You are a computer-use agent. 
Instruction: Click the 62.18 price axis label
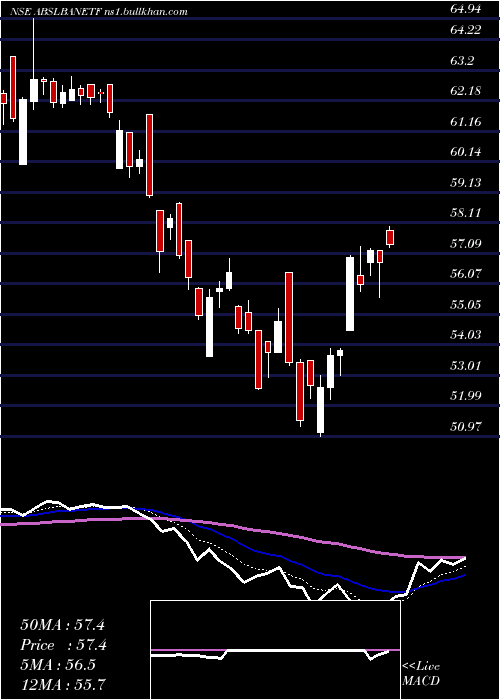tap(466, 91)
